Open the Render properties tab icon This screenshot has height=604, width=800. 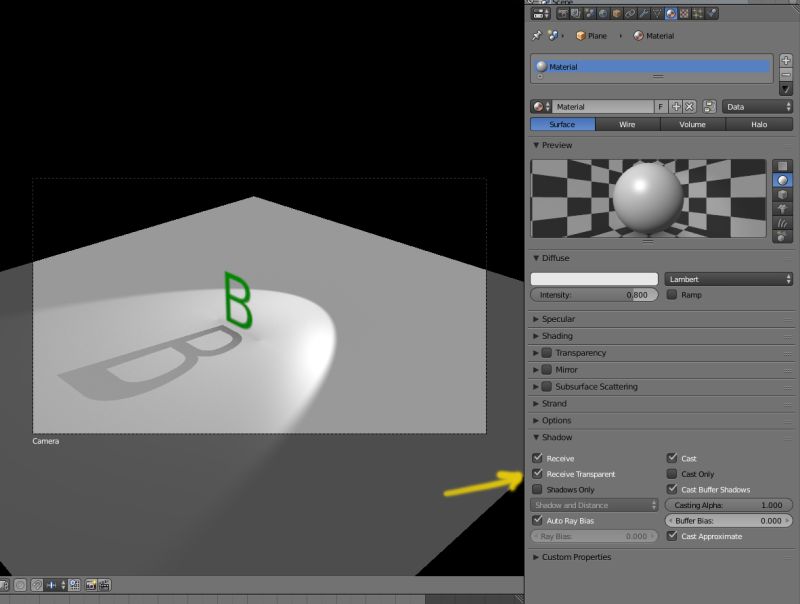click(x=562, y=14)
